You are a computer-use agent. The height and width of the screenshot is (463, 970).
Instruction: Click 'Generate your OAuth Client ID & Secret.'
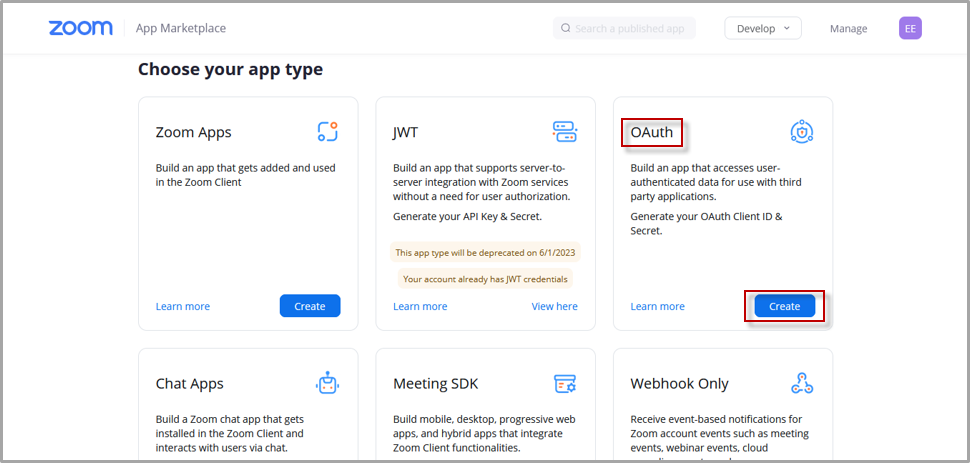coord(706,223)
